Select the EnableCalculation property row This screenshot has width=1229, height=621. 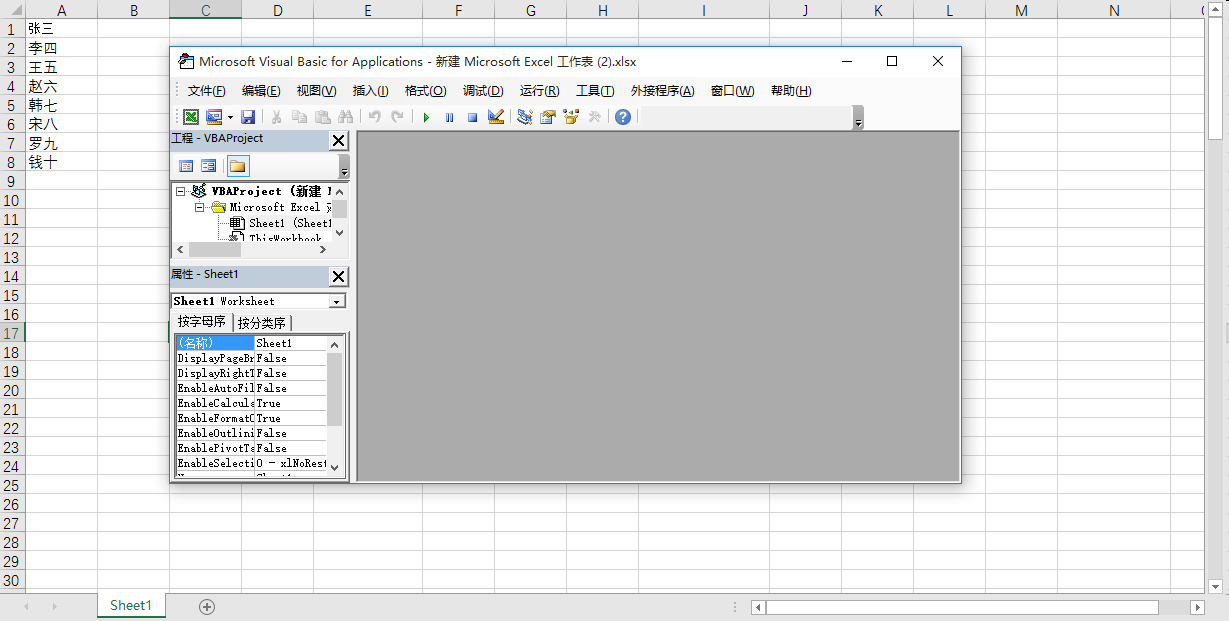pos(251,403)
